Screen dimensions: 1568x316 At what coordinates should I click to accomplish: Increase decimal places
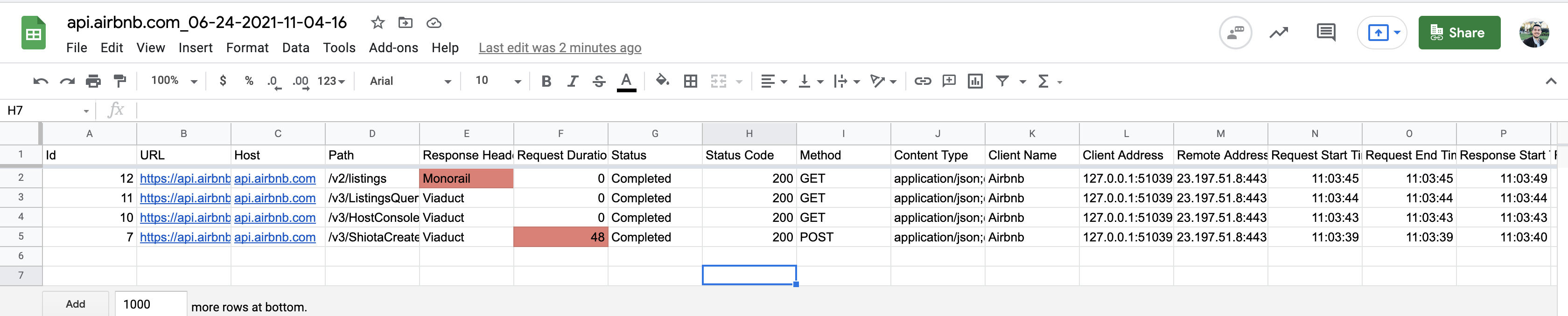coord(301,82)
